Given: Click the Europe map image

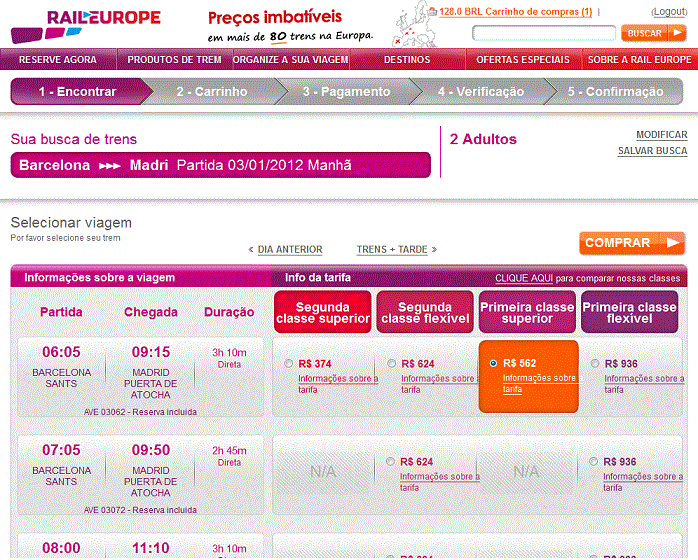Looking at the screenshot, I should point(414,24).
